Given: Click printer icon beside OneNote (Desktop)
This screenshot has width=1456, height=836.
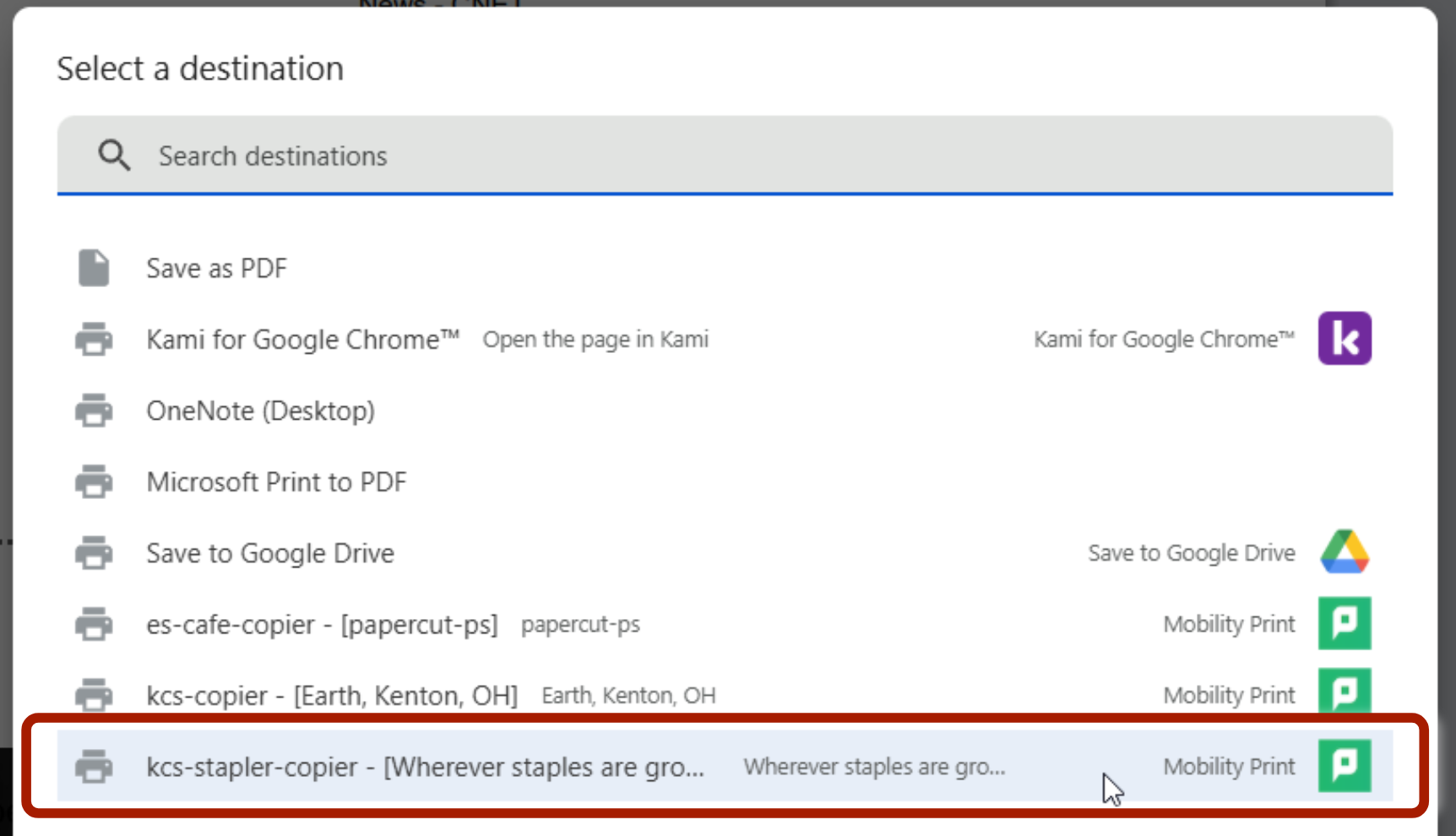Looking at the screenshot, I should (94, 410).
